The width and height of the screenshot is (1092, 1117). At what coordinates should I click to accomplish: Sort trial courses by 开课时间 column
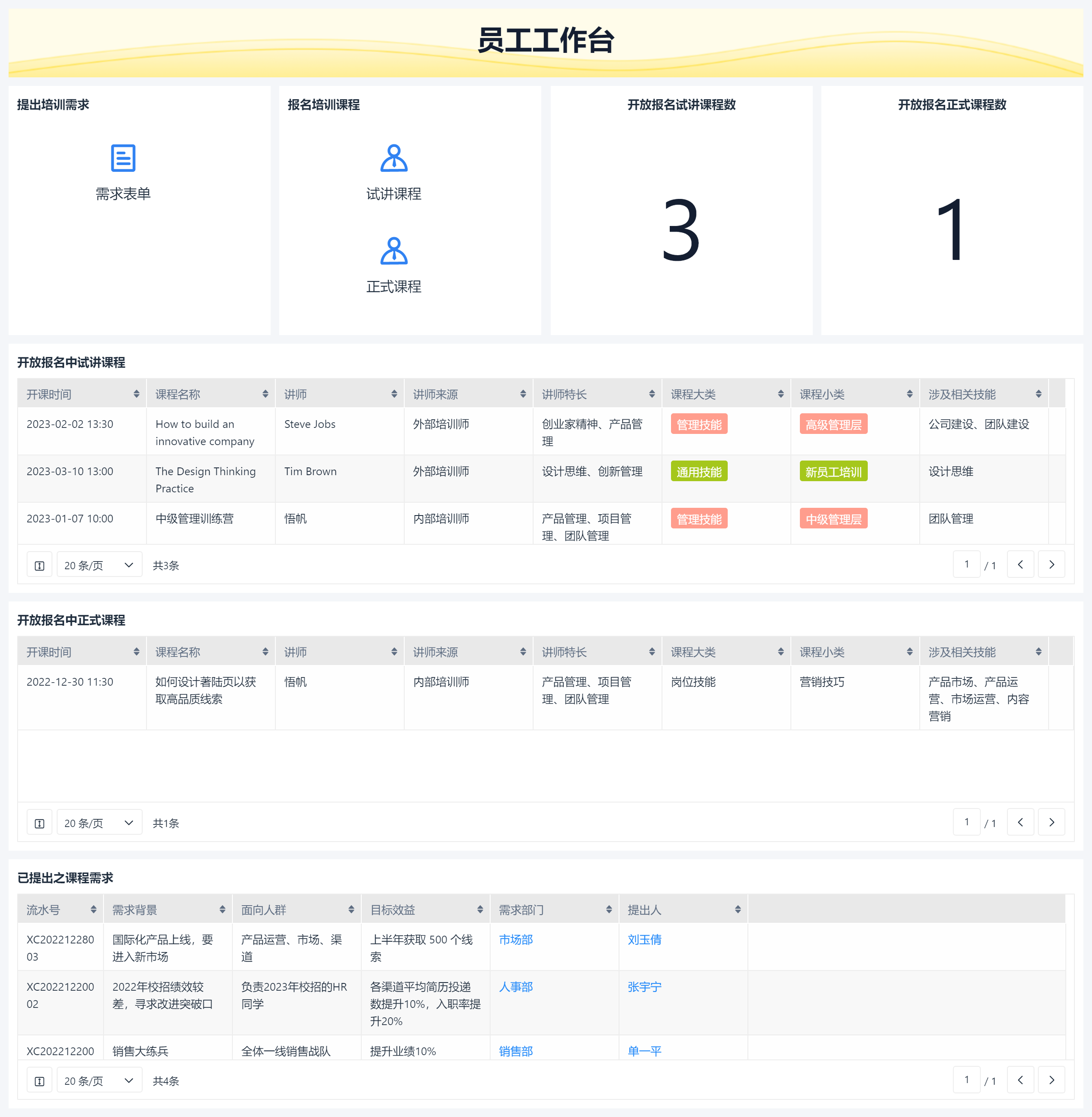click(x=136, y=394)
